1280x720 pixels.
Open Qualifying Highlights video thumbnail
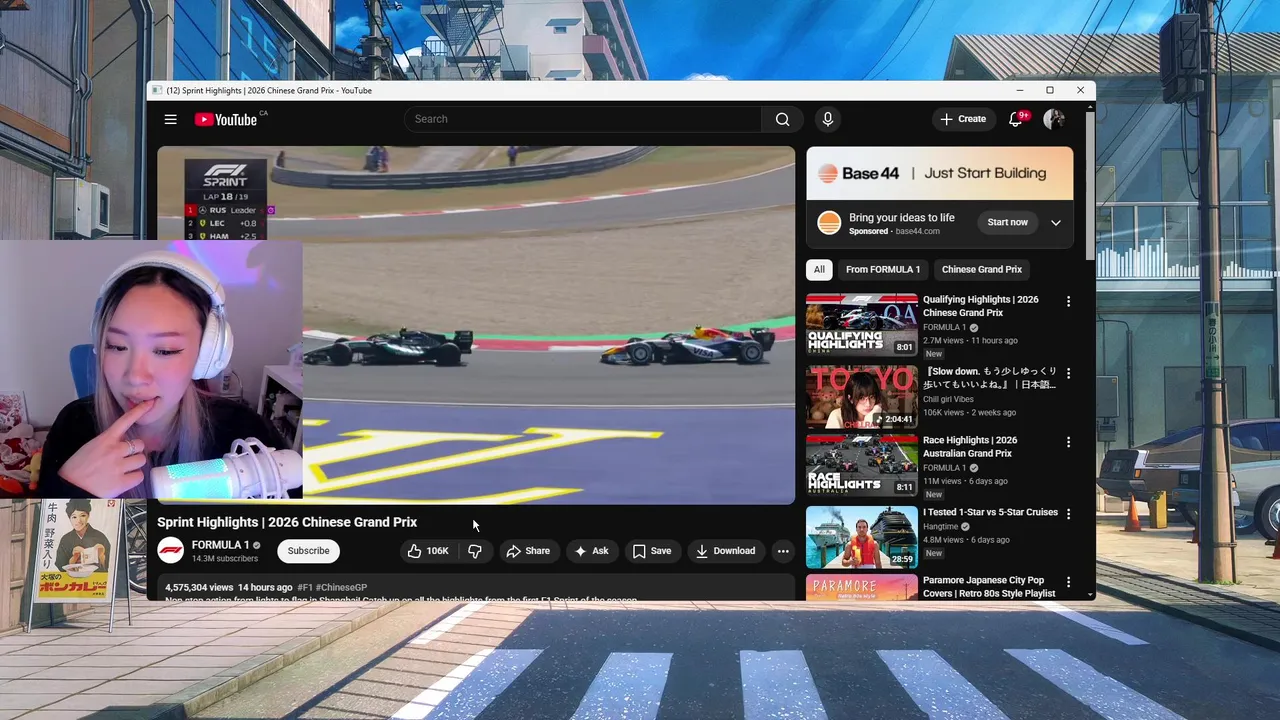point(862,325)
